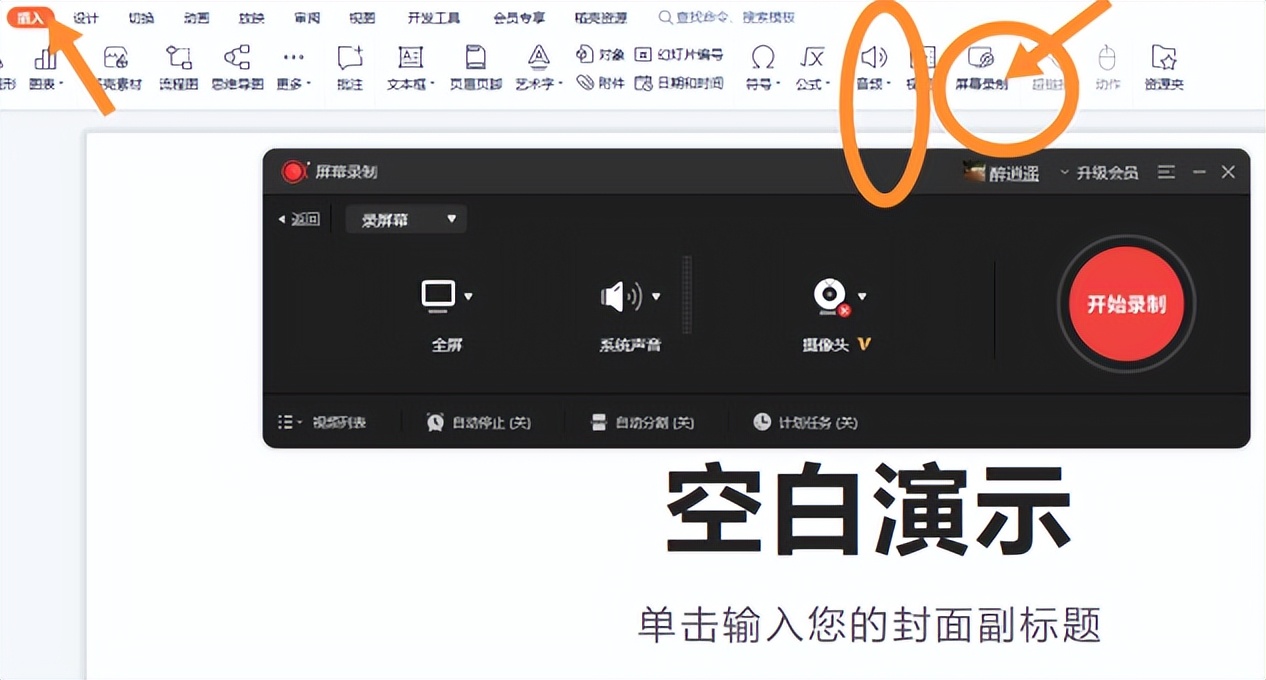The image size is (1266, 680).
Task: Insert 艺术字 WordArt
Action: 538,65
